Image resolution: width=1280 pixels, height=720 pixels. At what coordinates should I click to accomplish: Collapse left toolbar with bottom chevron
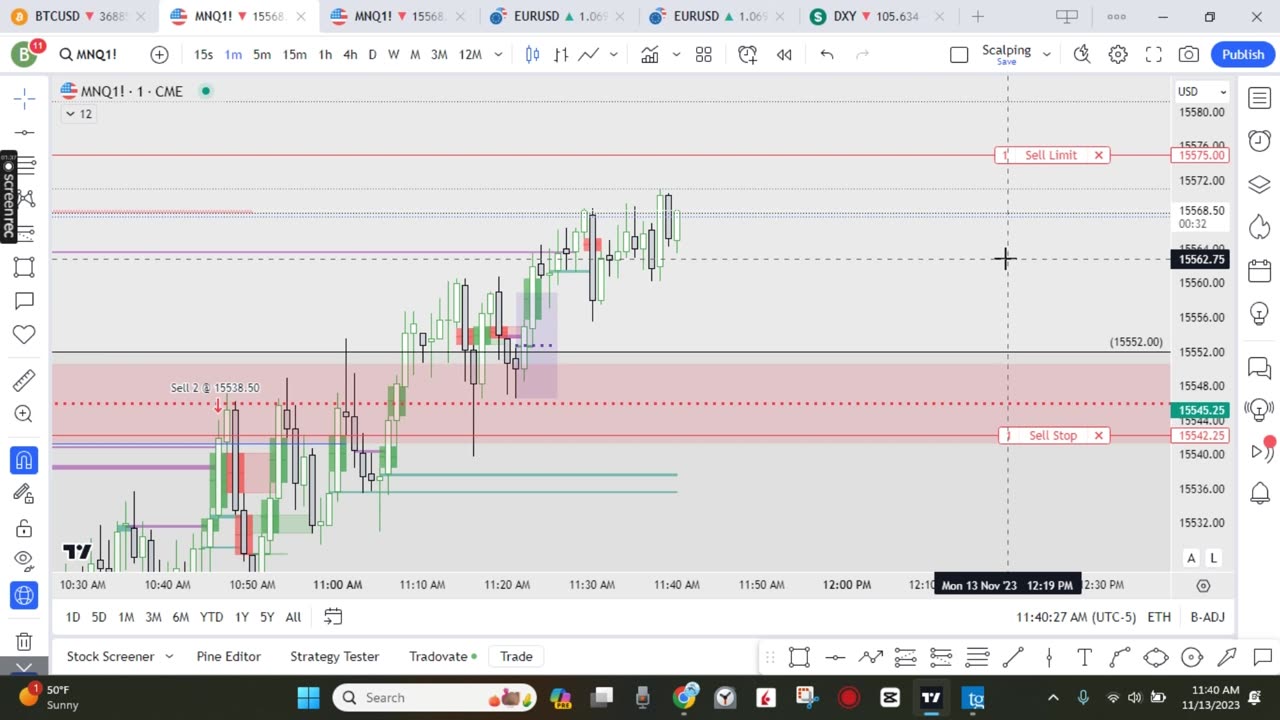[x=24, y=667]
